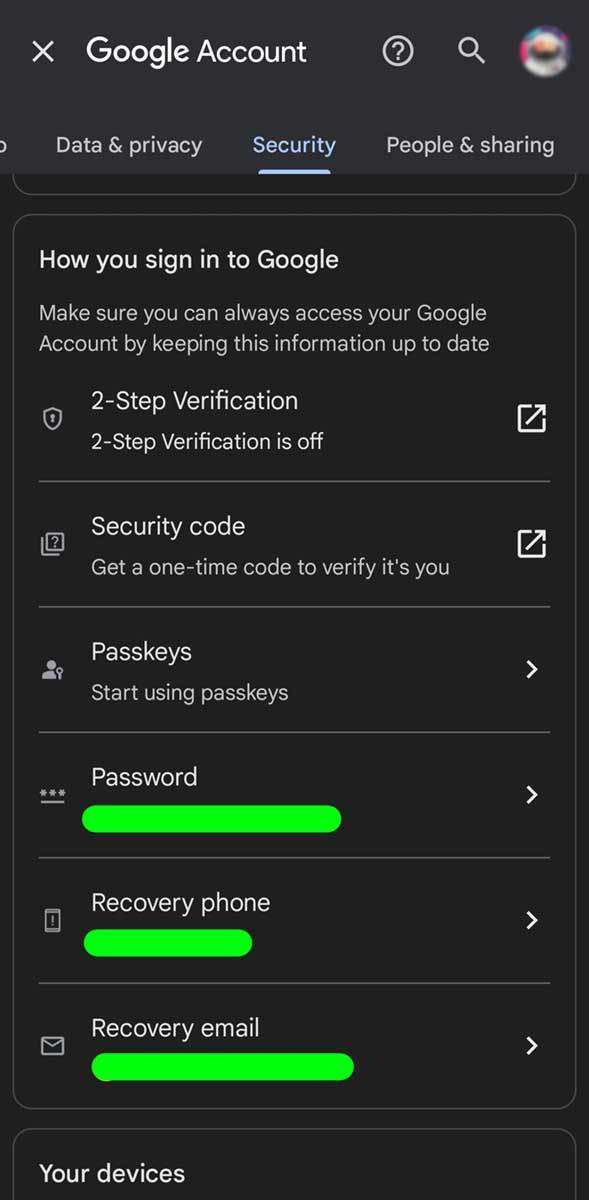Click the shield icon beside 2-Step Verification

tap(52, 418)
